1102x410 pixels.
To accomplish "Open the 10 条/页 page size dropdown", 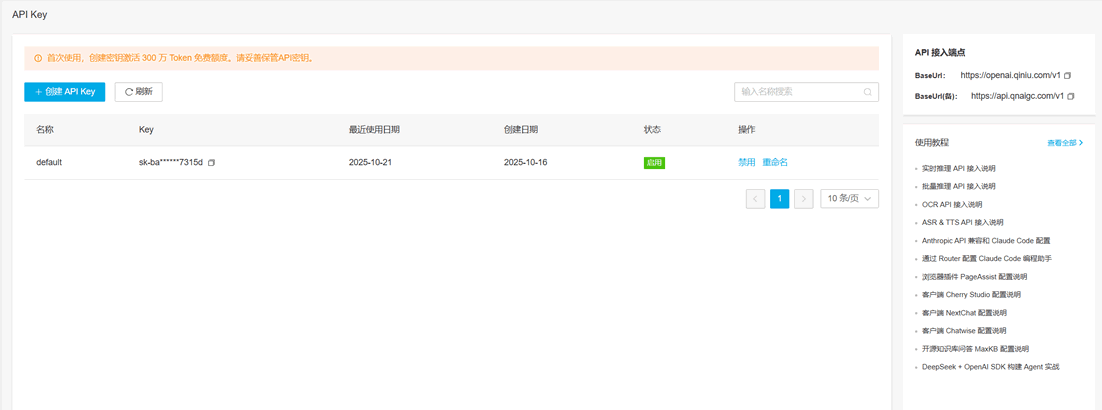I will click(x=849, y=199).
